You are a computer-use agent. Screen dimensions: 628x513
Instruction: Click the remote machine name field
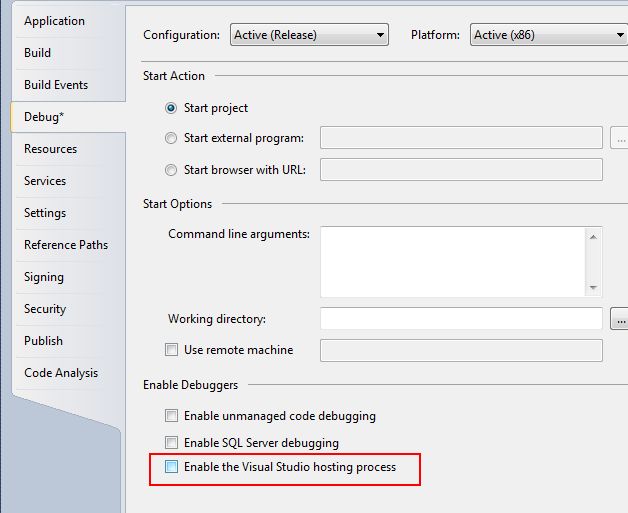[x=461, y=350]
